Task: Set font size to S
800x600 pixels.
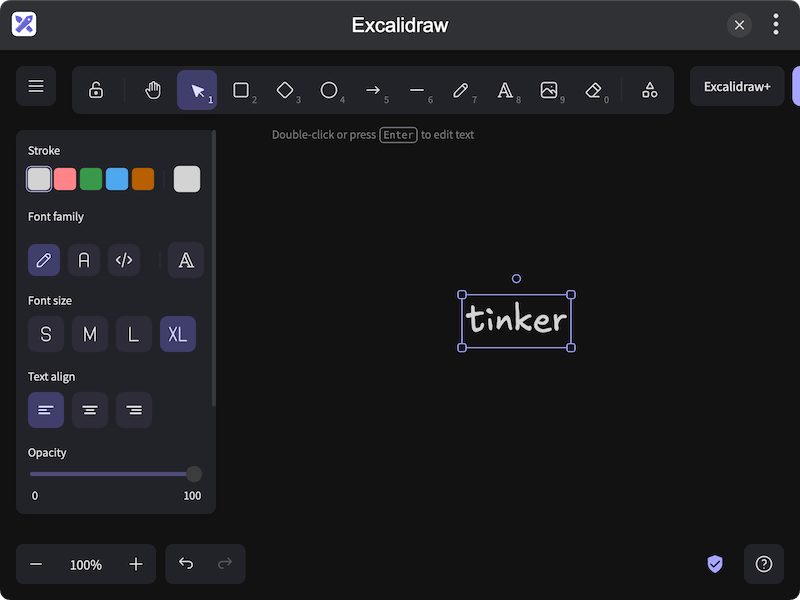Action: (46, 334)
